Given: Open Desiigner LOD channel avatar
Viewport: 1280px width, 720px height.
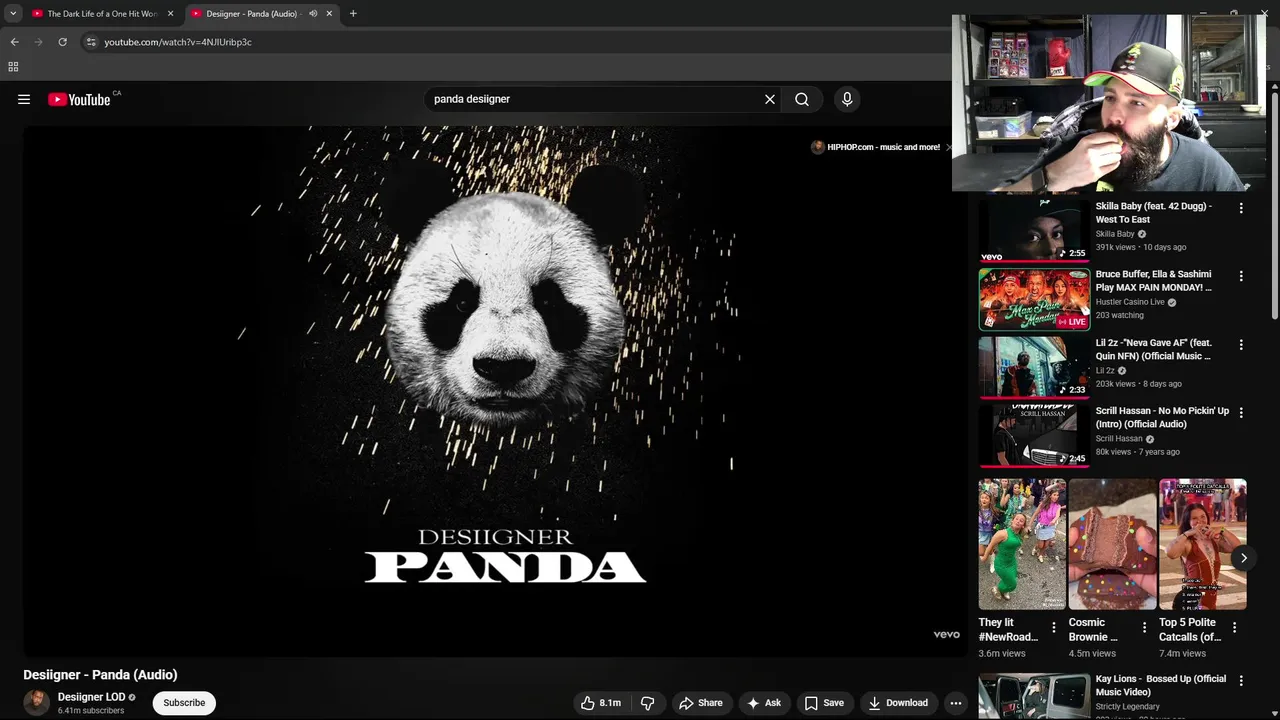Looking at the screenshot, I should [37, 703].
